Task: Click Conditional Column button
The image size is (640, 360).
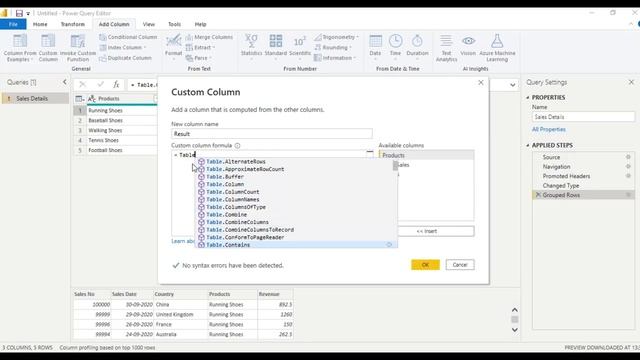Action: click(128, 37)
